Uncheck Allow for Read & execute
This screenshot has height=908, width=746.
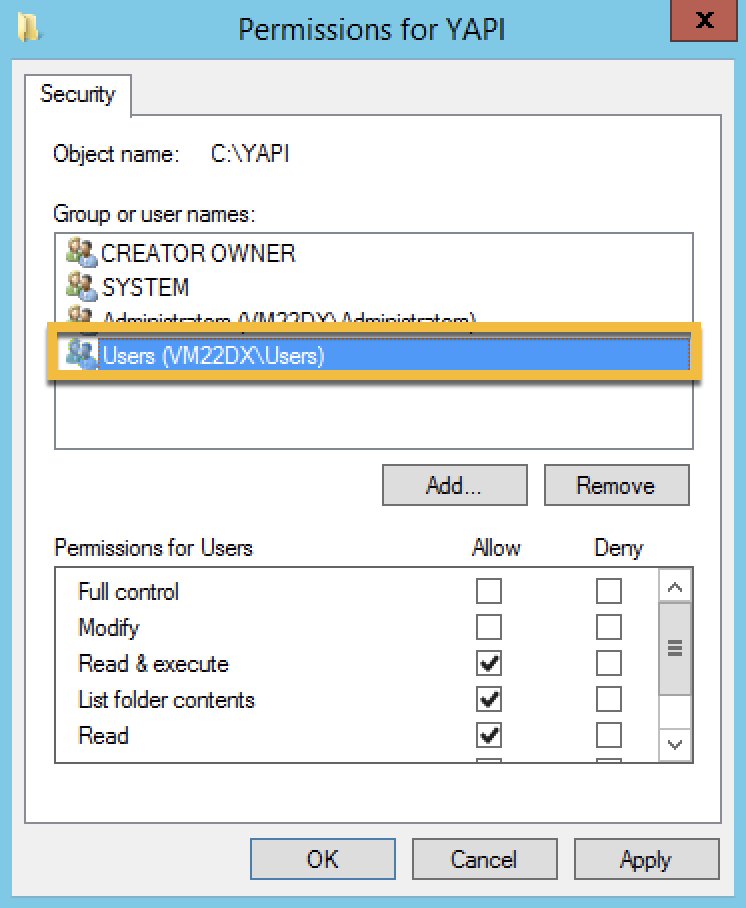pos(488,664)
